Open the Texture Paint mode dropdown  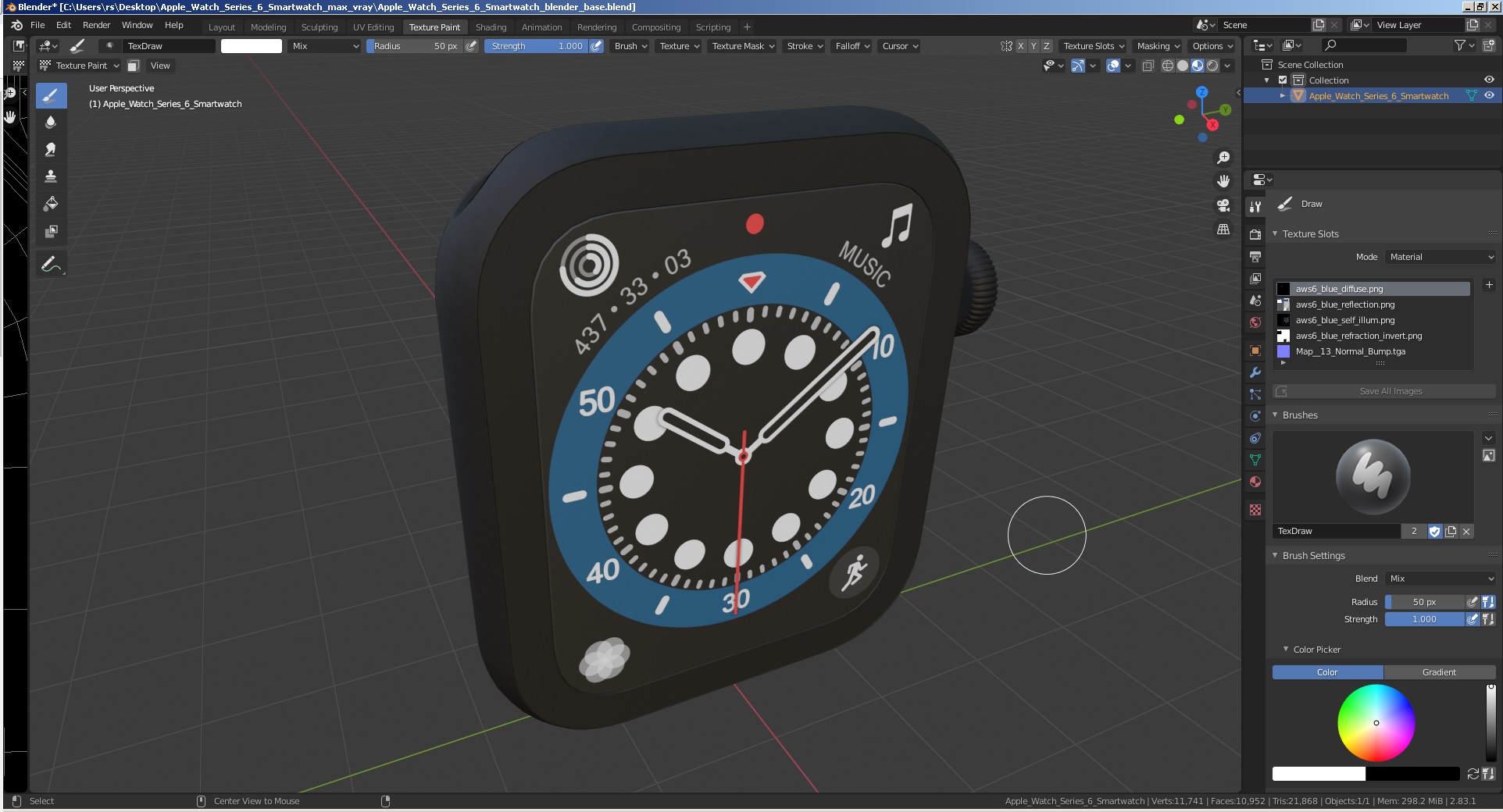80,66
